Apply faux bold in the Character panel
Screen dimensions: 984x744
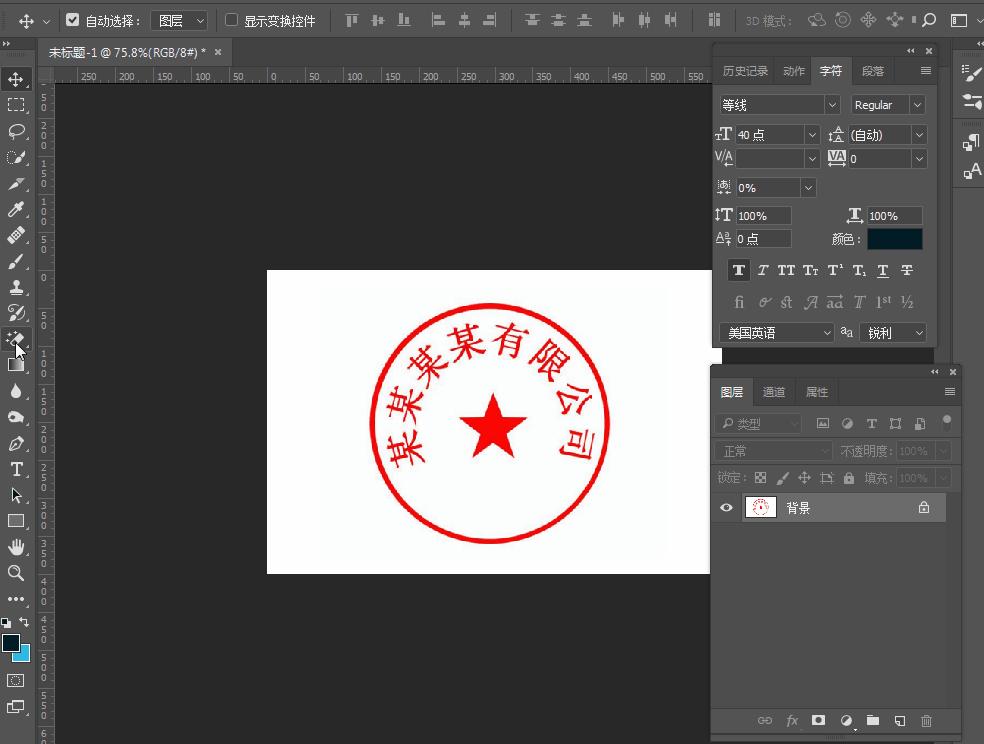click(x=738, y=269)
